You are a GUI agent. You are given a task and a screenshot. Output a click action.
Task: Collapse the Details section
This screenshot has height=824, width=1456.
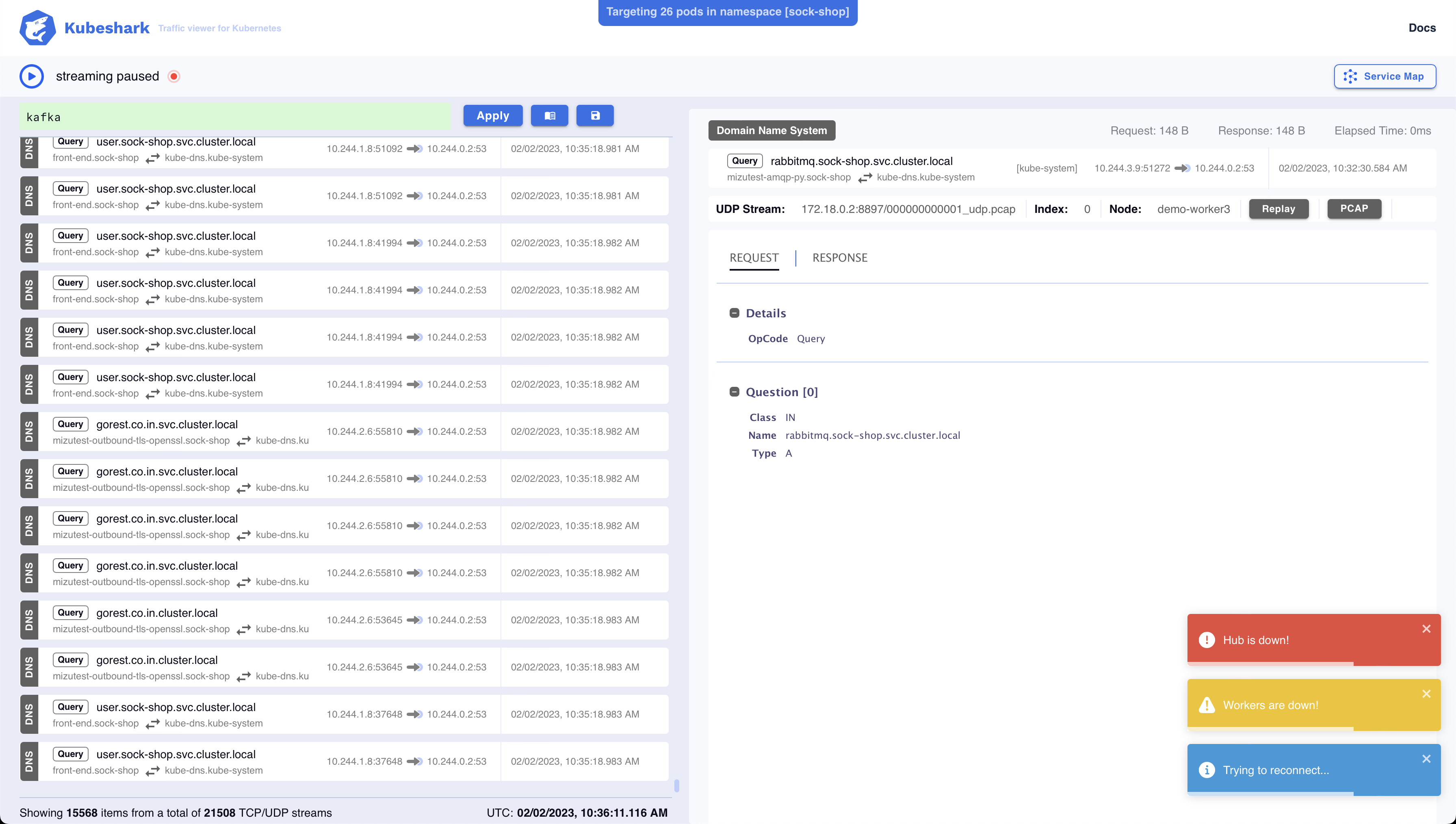pyautogui.click(x=734, y=313)
